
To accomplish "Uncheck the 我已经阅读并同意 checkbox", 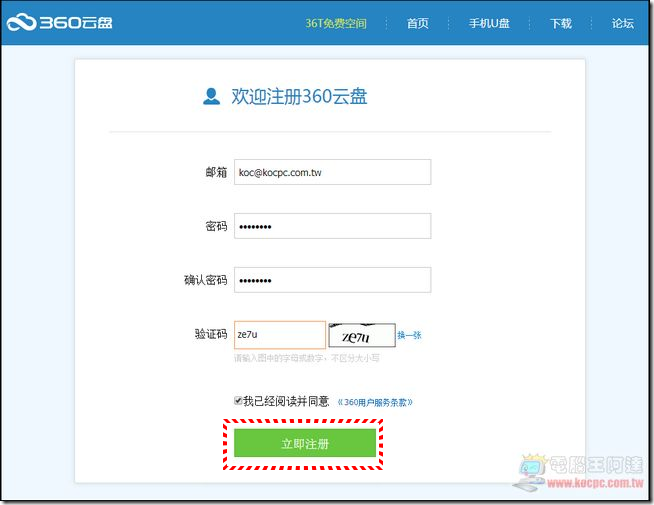I will (x=238, y=401).
